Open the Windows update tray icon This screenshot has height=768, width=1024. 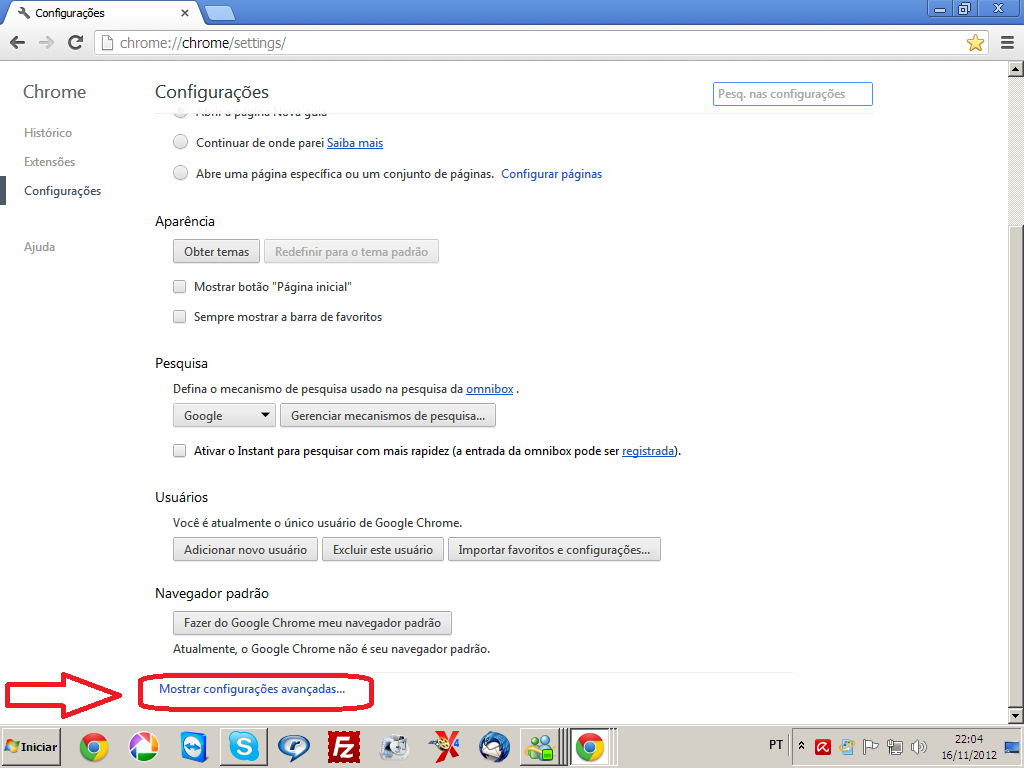coord(847,746)
